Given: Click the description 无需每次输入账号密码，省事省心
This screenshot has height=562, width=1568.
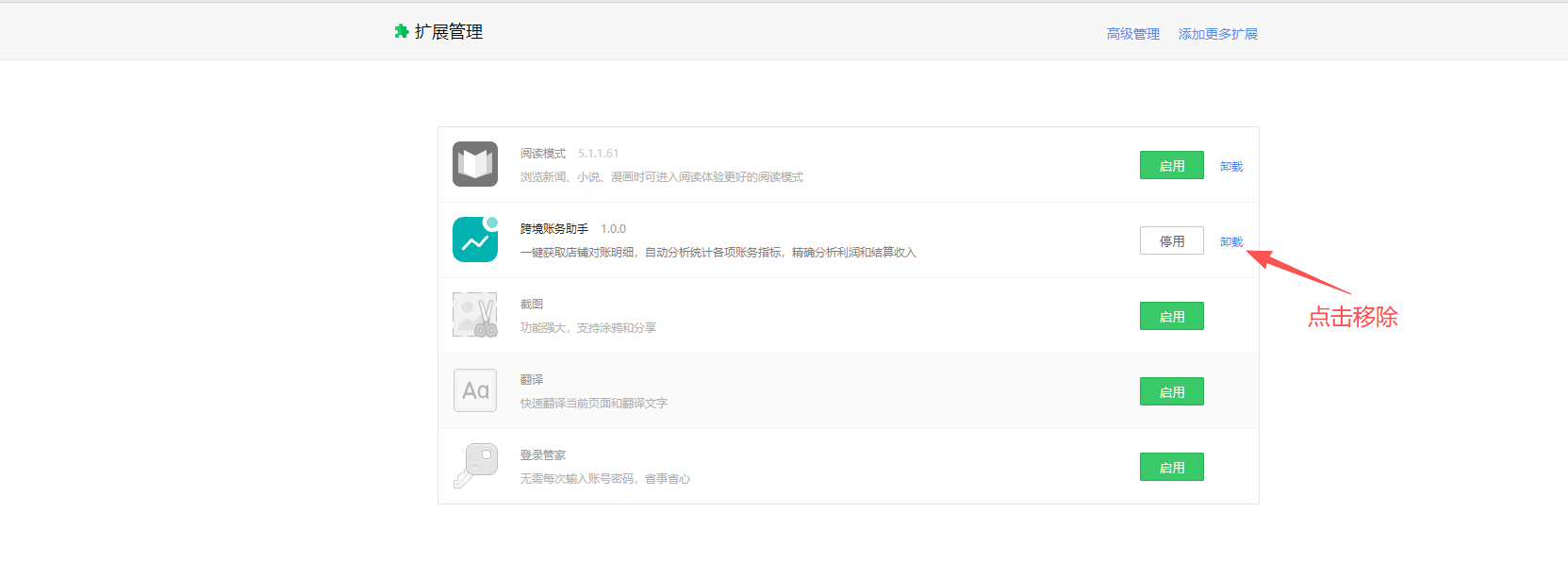Looking at the screenshot, I should coord(605,478).
